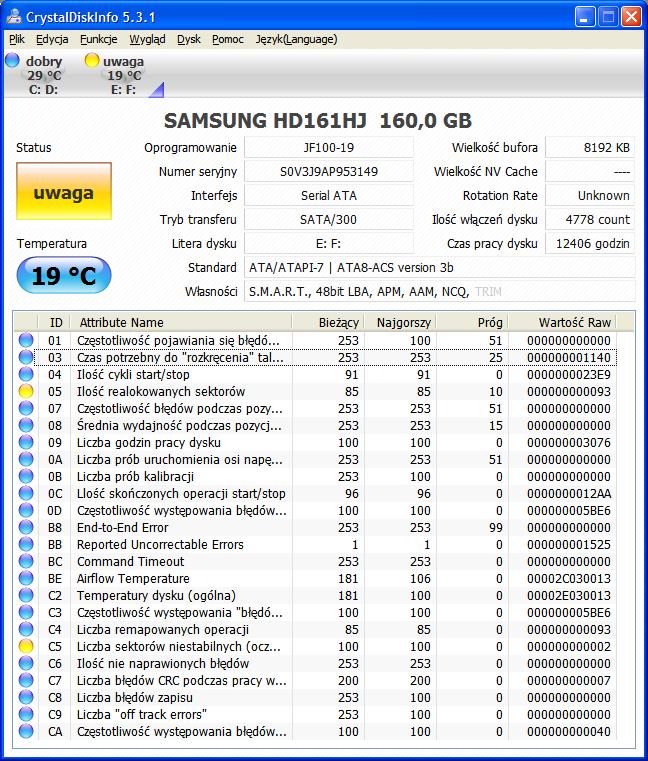The width and height of the screenshot is (648, 761).
Task: Click the blue status icon of attribute 0B
Action: coord(26,476)
